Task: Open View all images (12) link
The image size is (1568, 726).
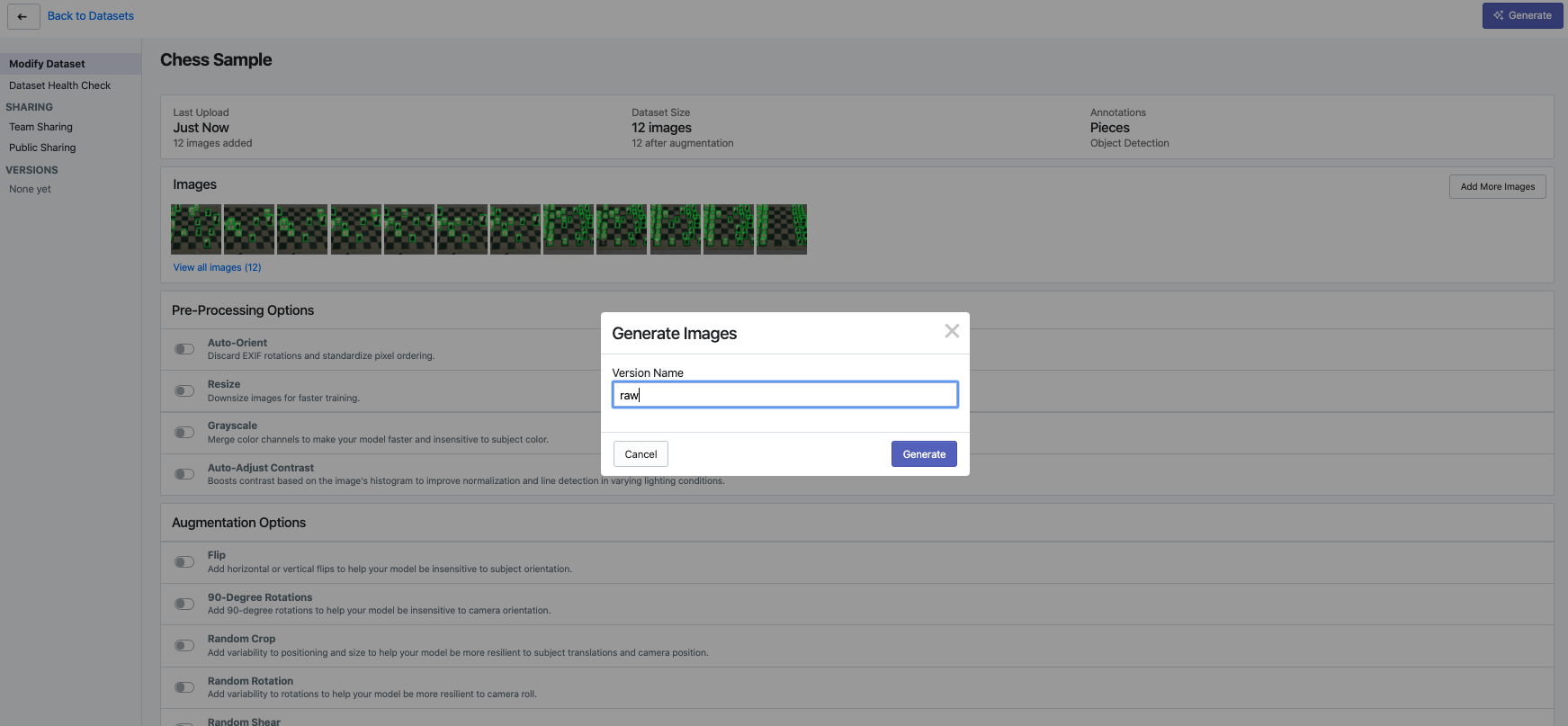Action: [x=217, y=267]
